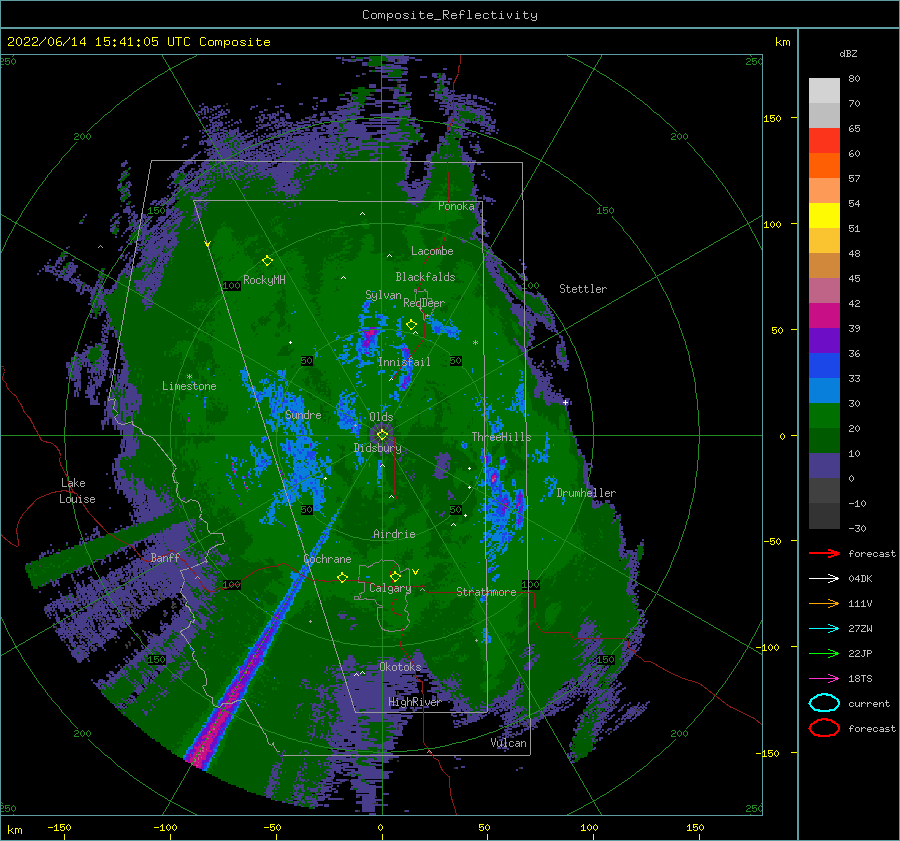Click the white plus marker north of Drumheller
Viewport: 900px width, 841px height.
point(566,402)
